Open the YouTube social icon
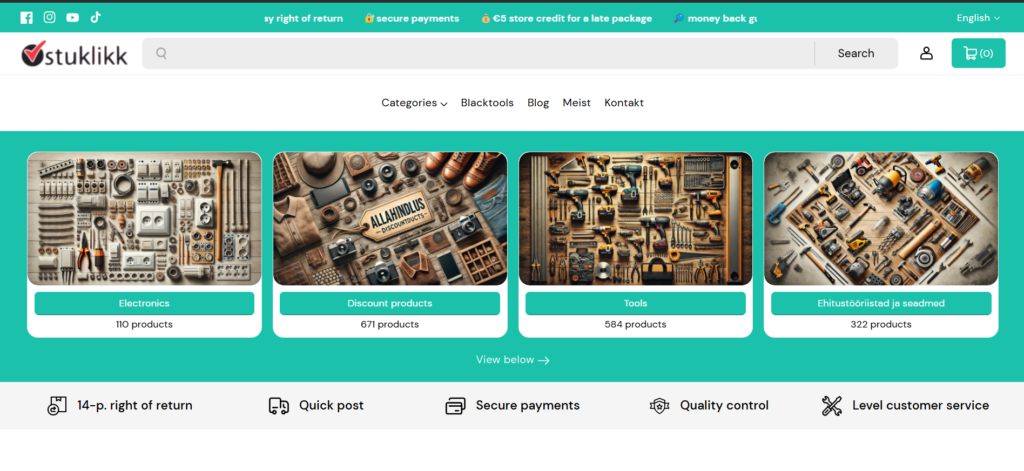Screen dimensions: 1024x471 click(72, 18)
